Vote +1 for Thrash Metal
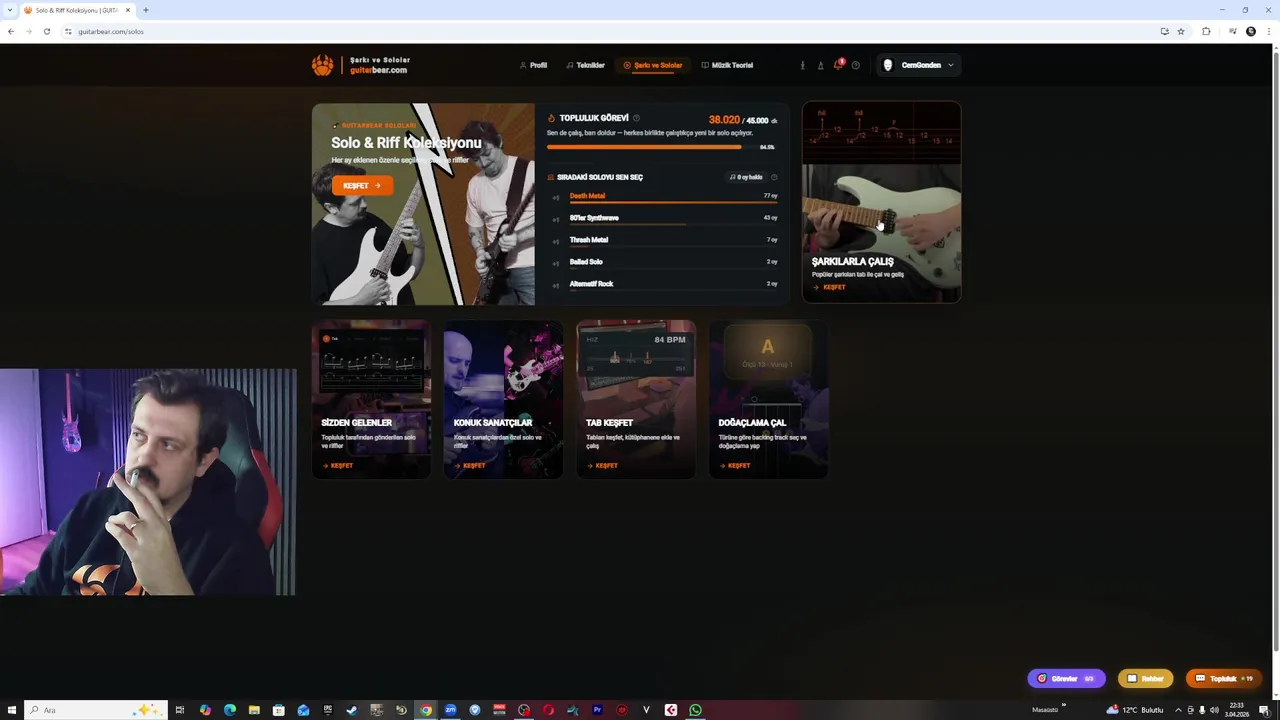The height and width of the screenshot is (720, 1280). tap(556, 241)
